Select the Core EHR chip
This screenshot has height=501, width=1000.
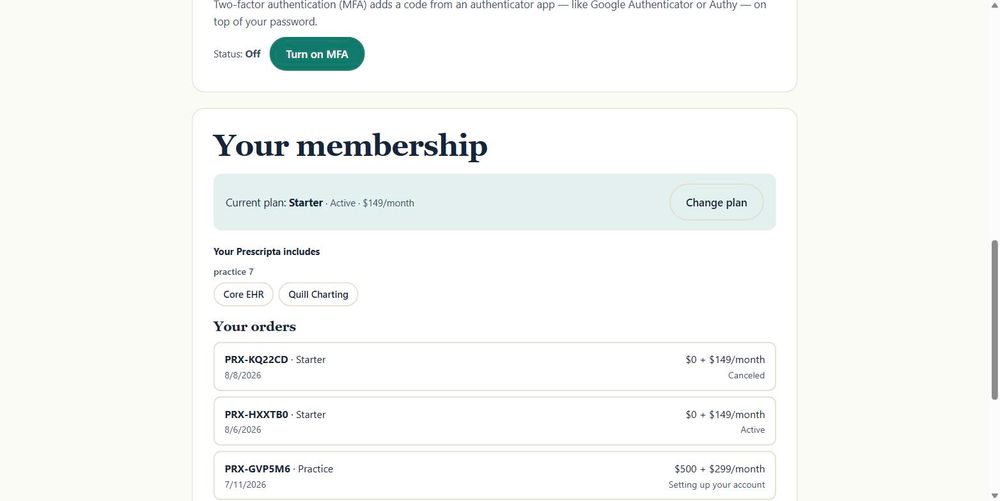click(243, 294)
